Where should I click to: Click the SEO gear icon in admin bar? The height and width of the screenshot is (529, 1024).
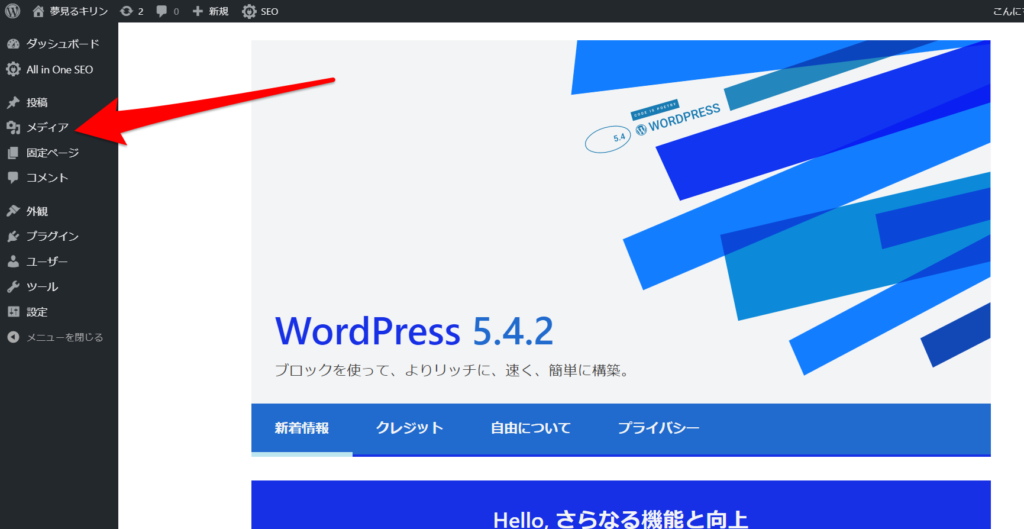coord(249,11)
